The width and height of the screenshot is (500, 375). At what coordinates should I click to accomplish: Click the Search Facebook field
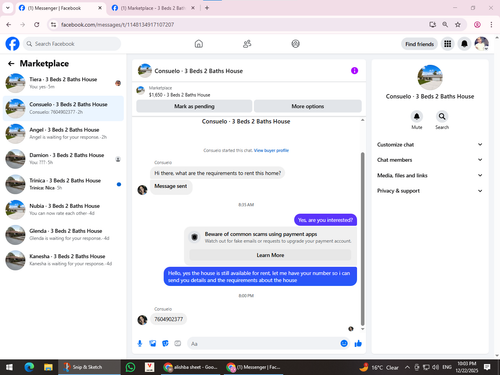[x=72, y=44]
